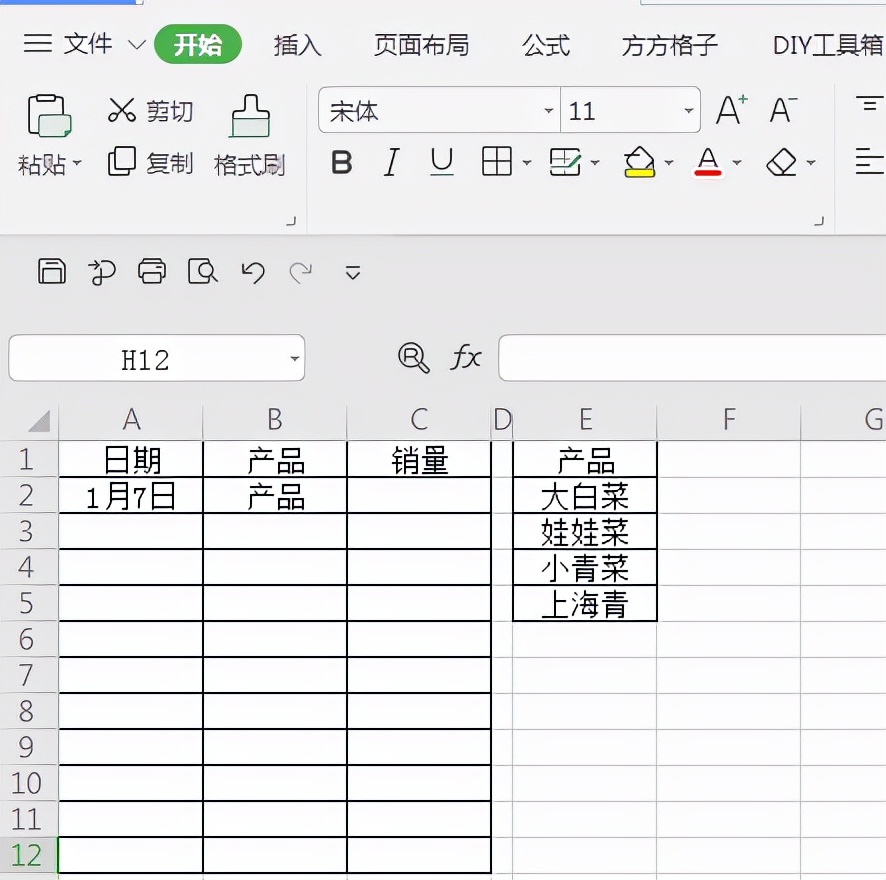Click the fx insert function icon
The image size is (886, 880).
pos(466,357)
